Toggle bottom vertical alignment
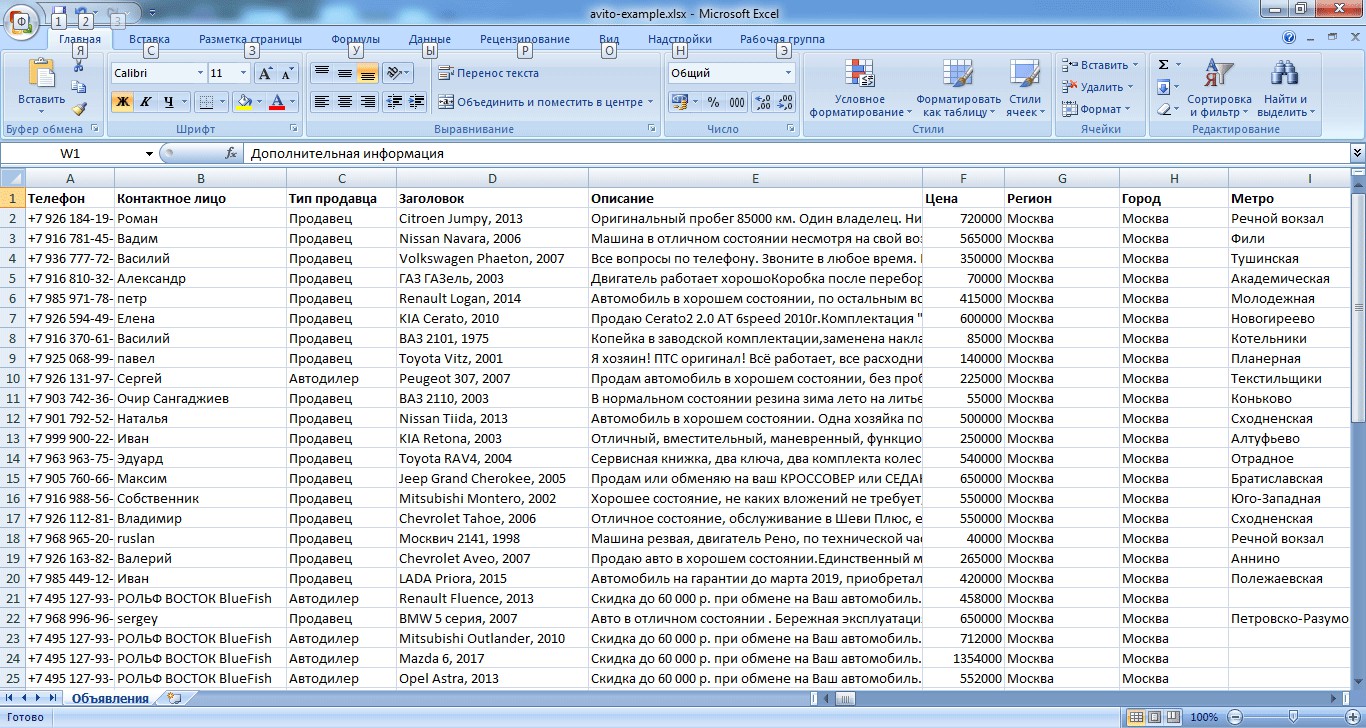 click(367, 73)
